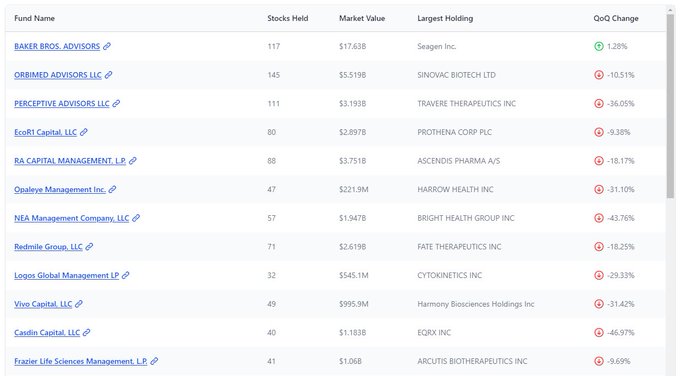Sort by Largest Holding column header

click(x=445, y=18)
